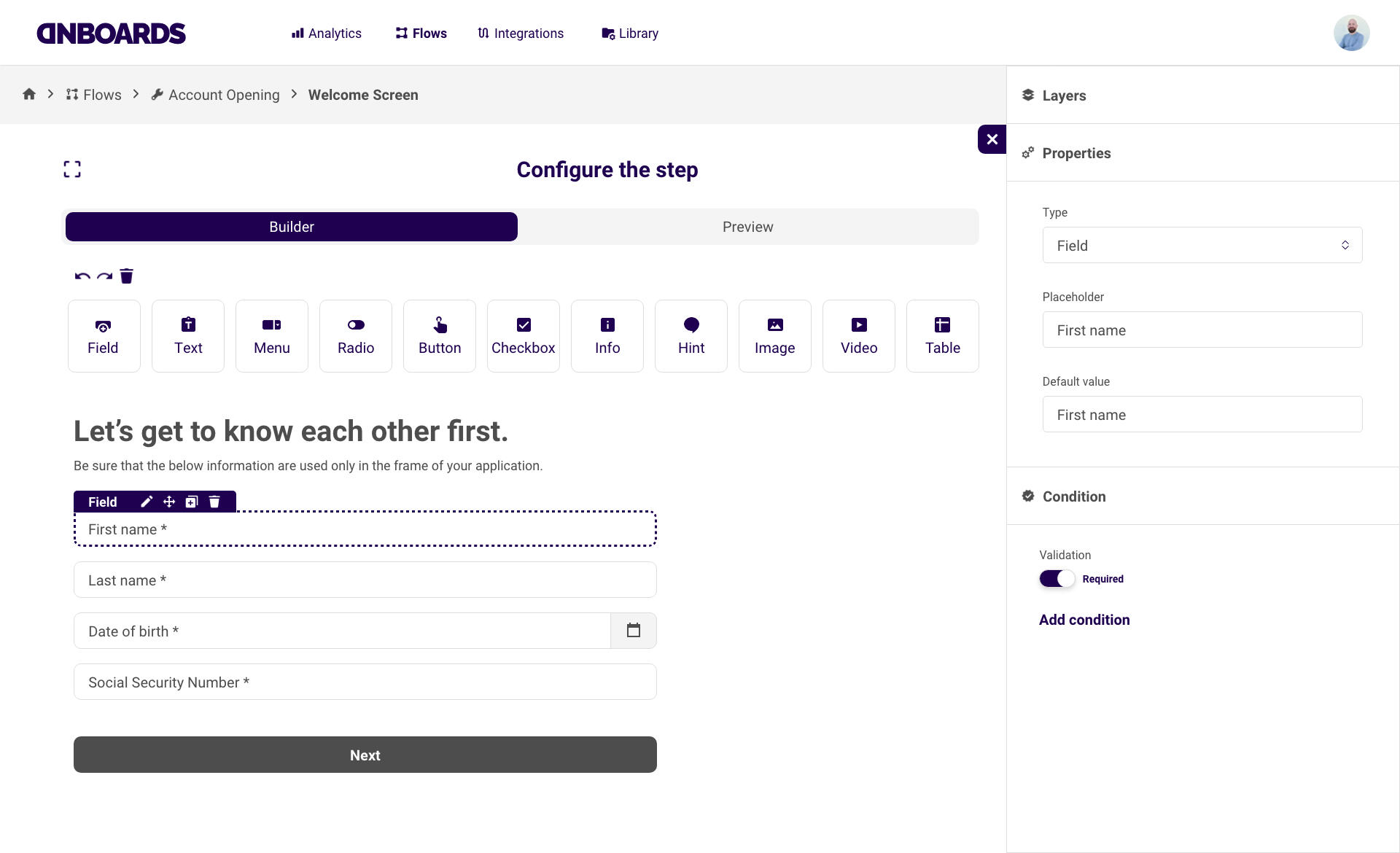
Task: Expand the Layers panel section
Action: [x=1063, y=96]
